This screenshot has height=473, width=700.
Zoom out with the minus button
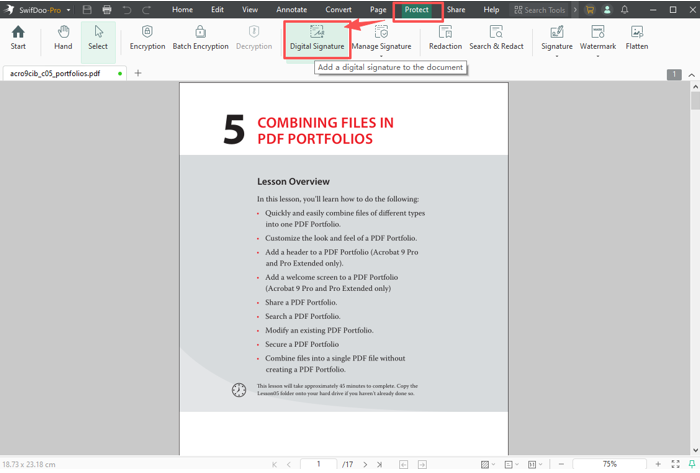coord(561,465)
